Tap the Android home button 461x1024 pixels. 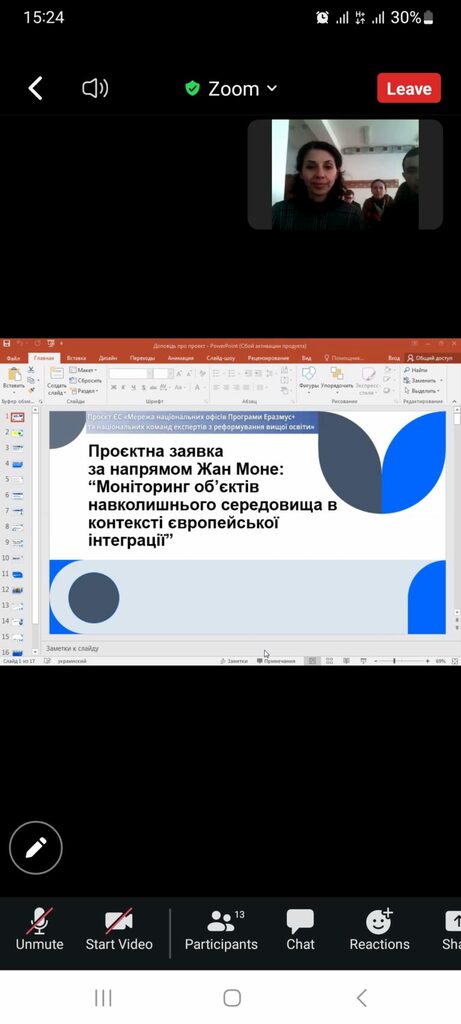tap(232, 997)
